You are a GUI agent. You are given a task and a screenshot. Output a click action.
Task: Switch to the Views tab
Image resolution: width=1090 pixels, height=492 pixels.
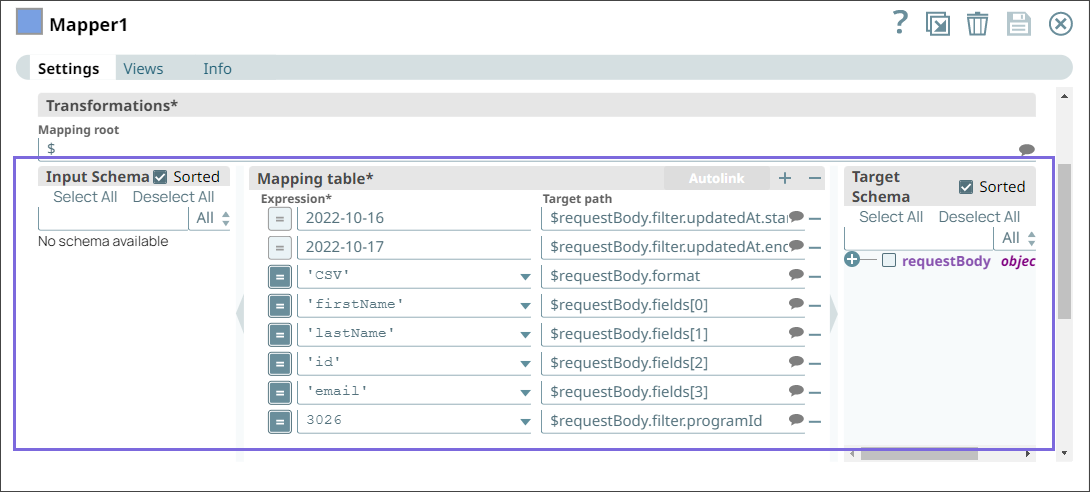click(143, 69)
